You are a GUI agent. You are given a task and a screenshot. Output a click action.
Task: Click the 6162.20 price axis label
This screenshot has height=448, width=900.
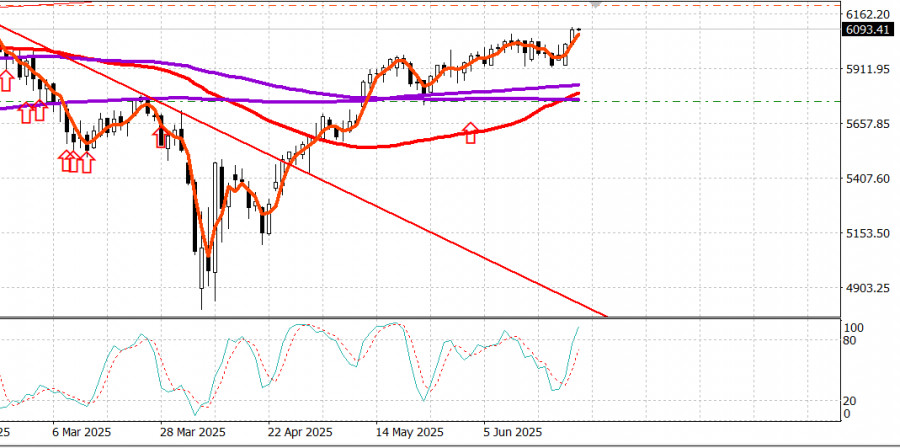pyautogui.click(x=867, y=14)
